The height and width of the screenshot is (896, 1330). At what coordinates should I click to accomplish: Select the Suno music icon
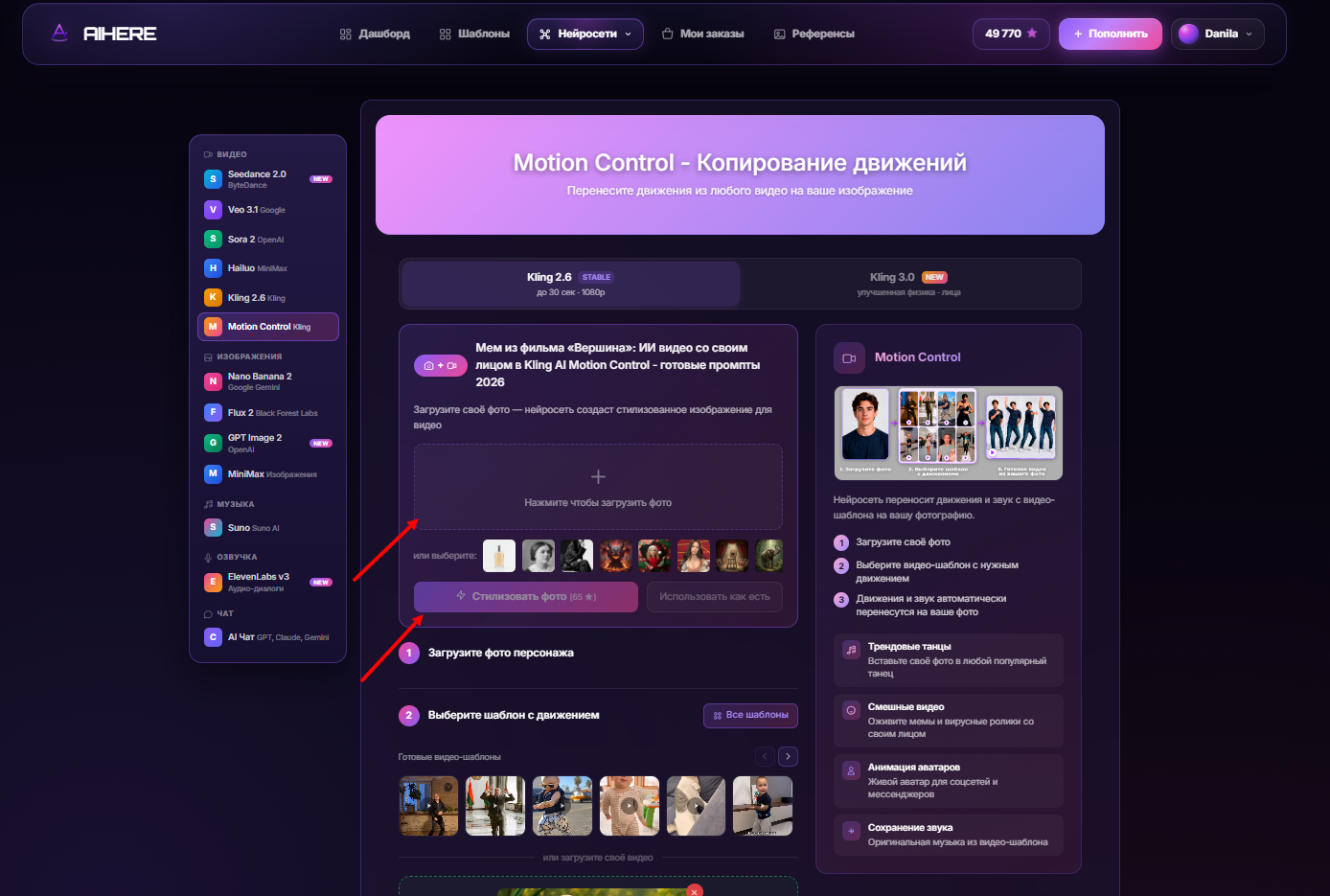(213, 527)
